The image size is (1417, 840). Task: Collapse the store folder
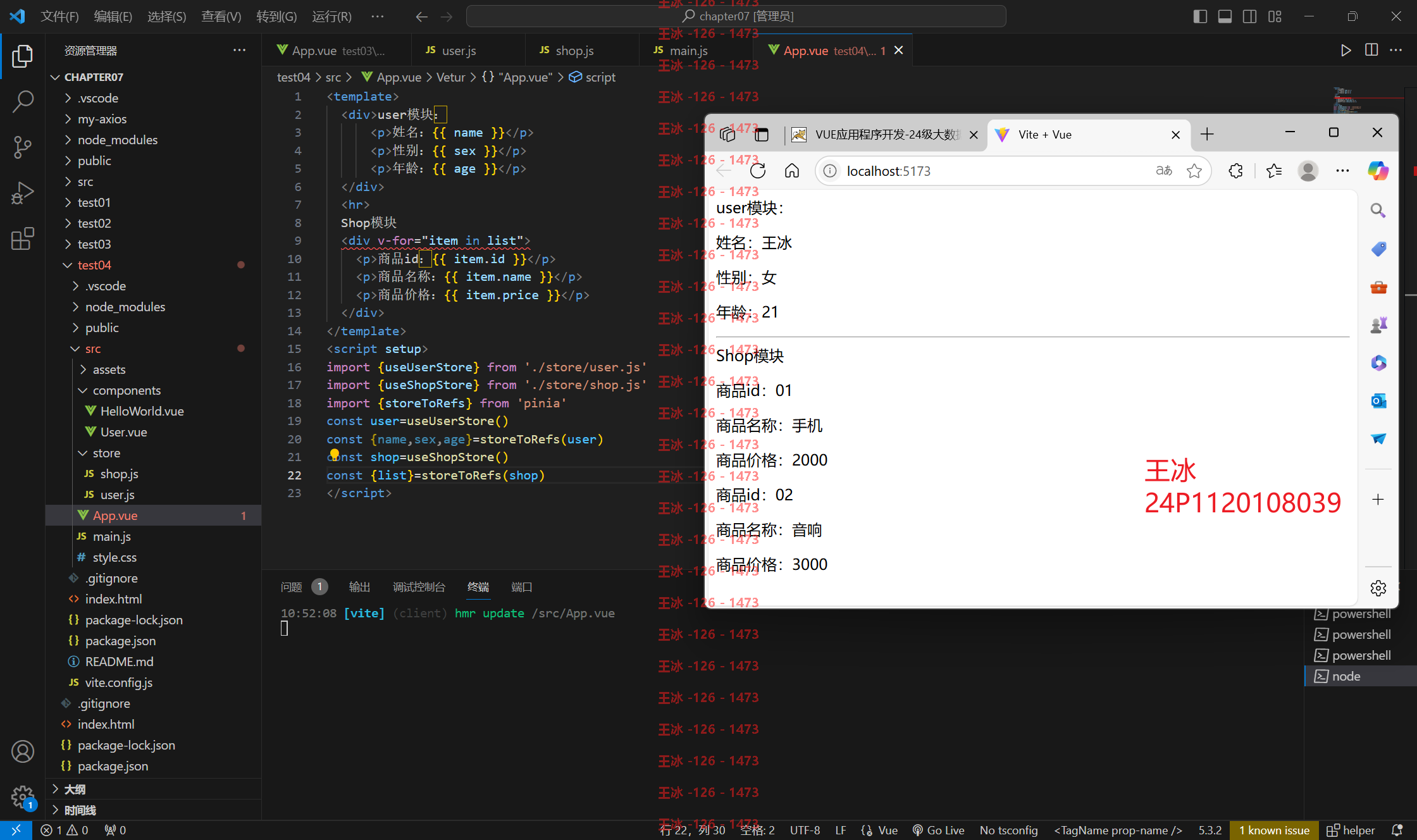[x=153, y=453]
